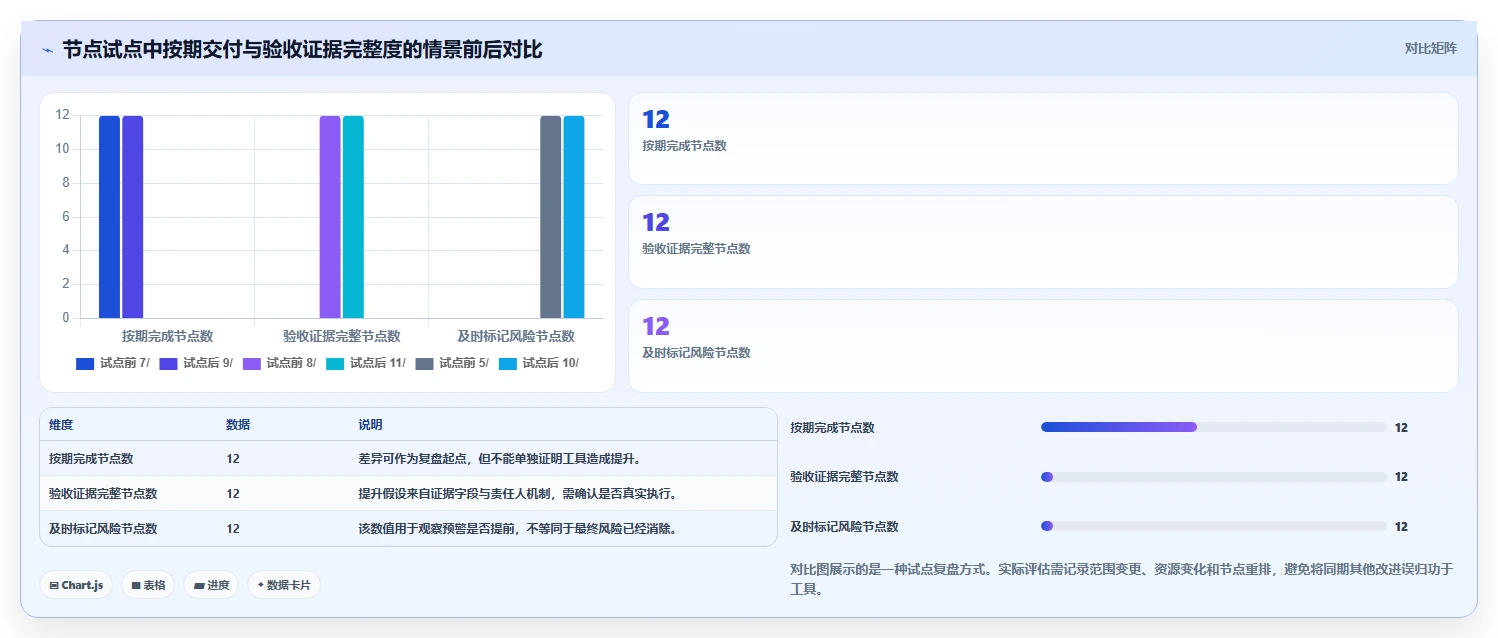Click the gray bar in 及时标记风险节点数 group
1498x638 pixels.
tap(551, 217)
